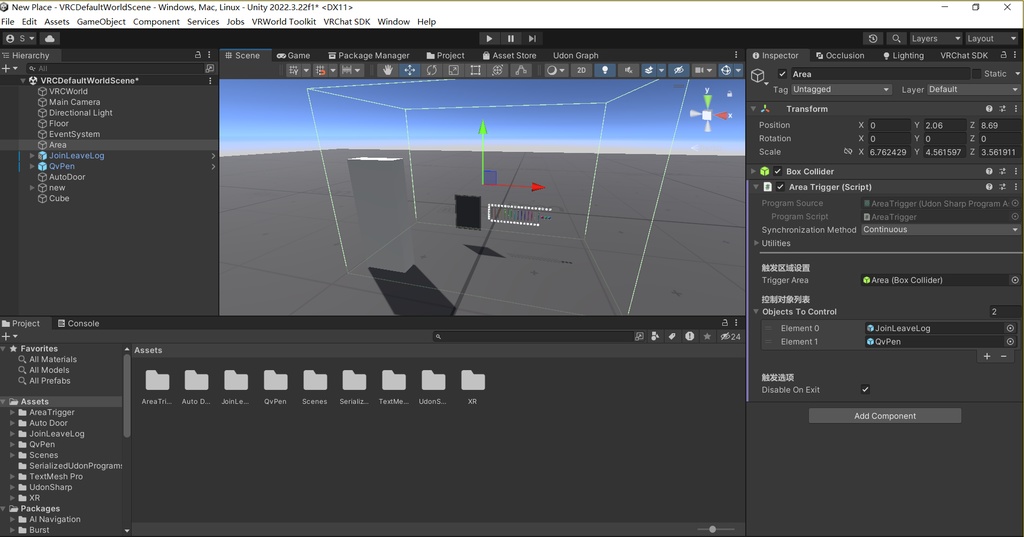Click the constrained proportions link icon on Scale
This screenshot has width=1024, height=537.
click(x=848, y=152)
